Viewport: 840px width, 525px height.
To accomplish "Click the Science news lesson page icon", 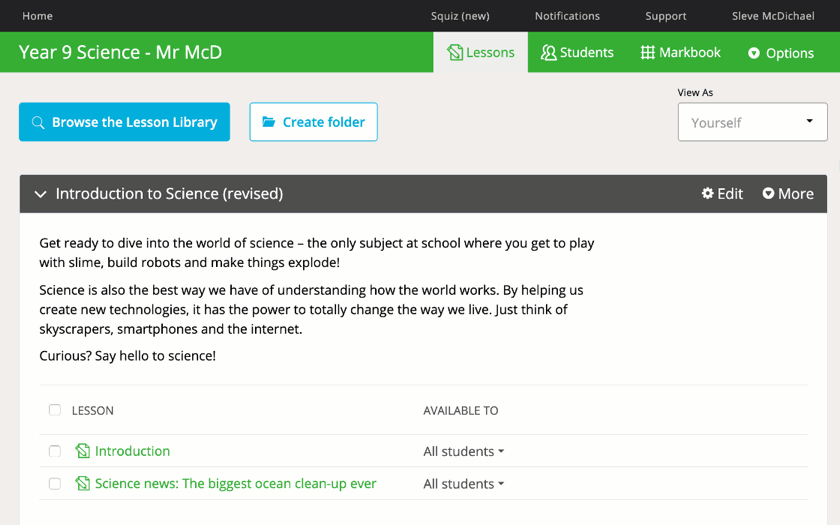I will click(82, 484).
